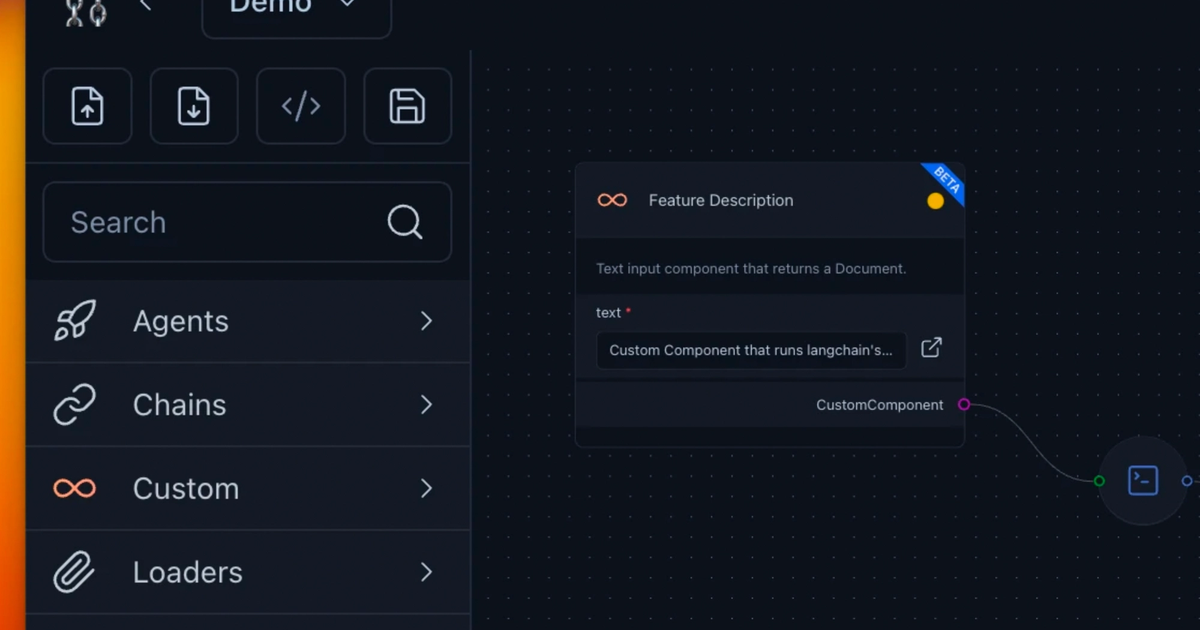
Task: Click the infinity icon beside Custom
Action: tap(75, 488)
